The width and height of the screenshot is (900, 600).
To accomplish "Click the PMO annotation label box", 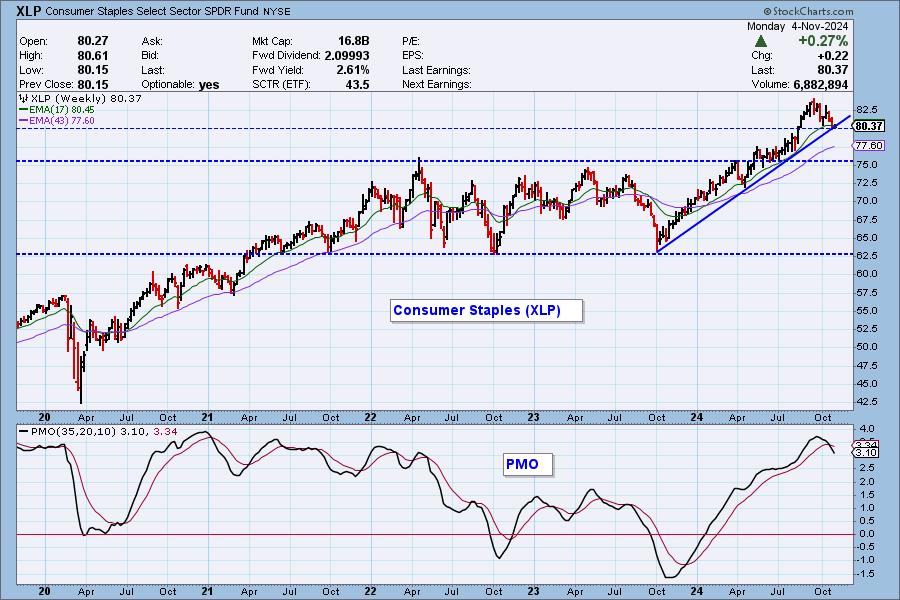I will 528,464.
